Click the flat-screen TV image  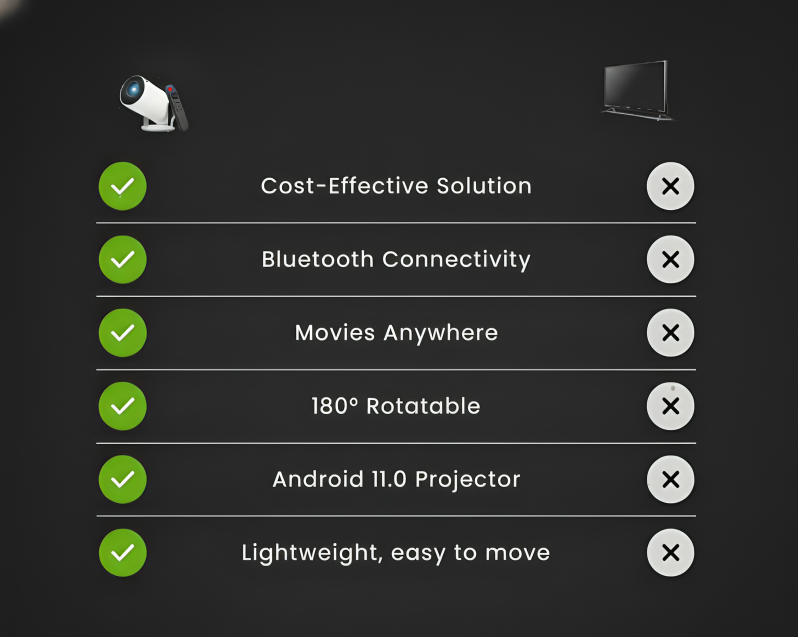[x=637, y=92]
